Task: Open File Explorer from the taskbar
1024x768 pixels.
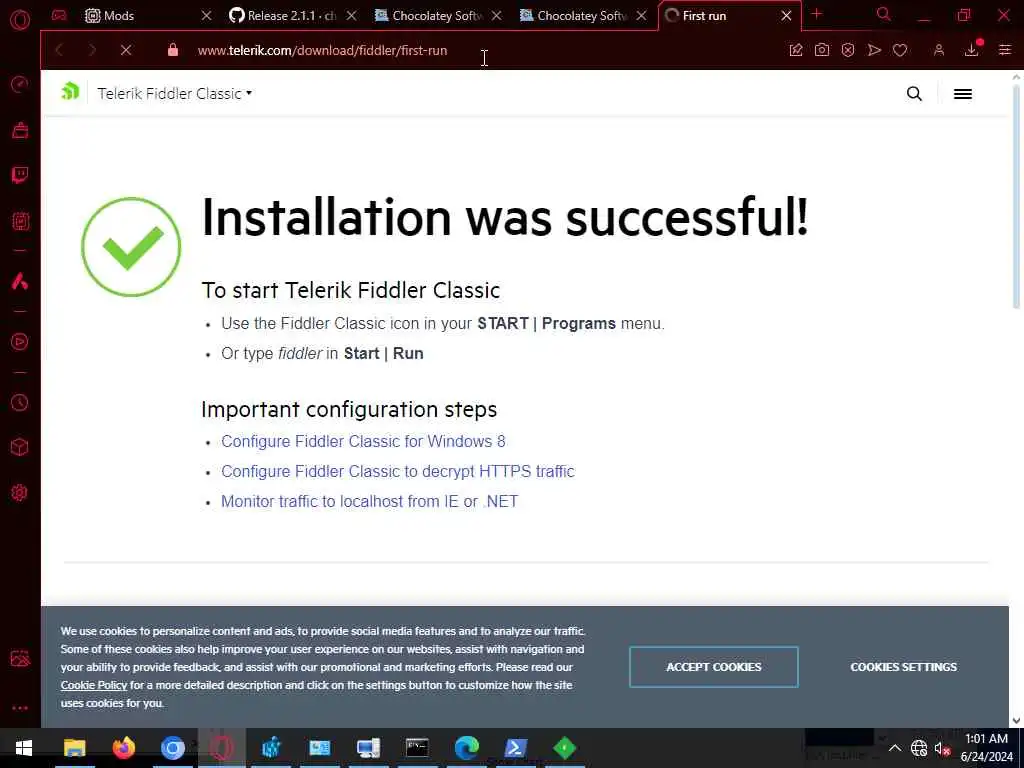Action: [74, 748]
